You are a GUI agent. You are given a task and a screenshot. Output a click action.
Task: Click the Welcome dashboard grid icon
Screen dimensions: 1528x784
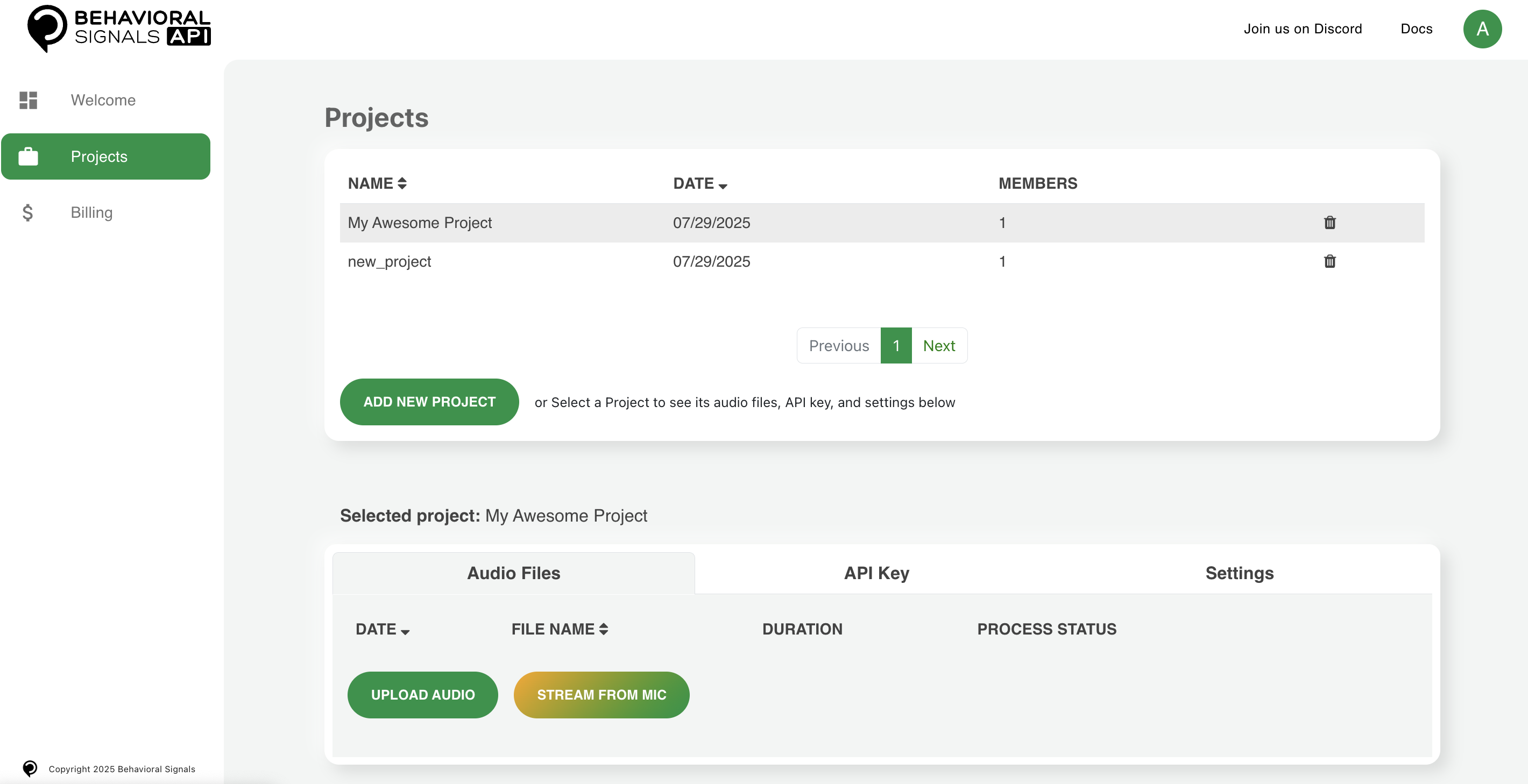tap(28, 100)
